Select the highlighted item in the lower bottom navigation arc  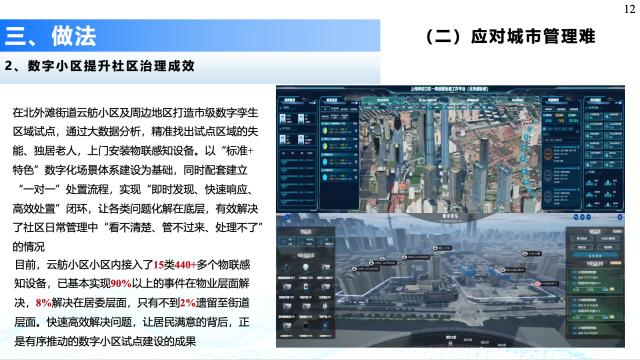point(451,338)
